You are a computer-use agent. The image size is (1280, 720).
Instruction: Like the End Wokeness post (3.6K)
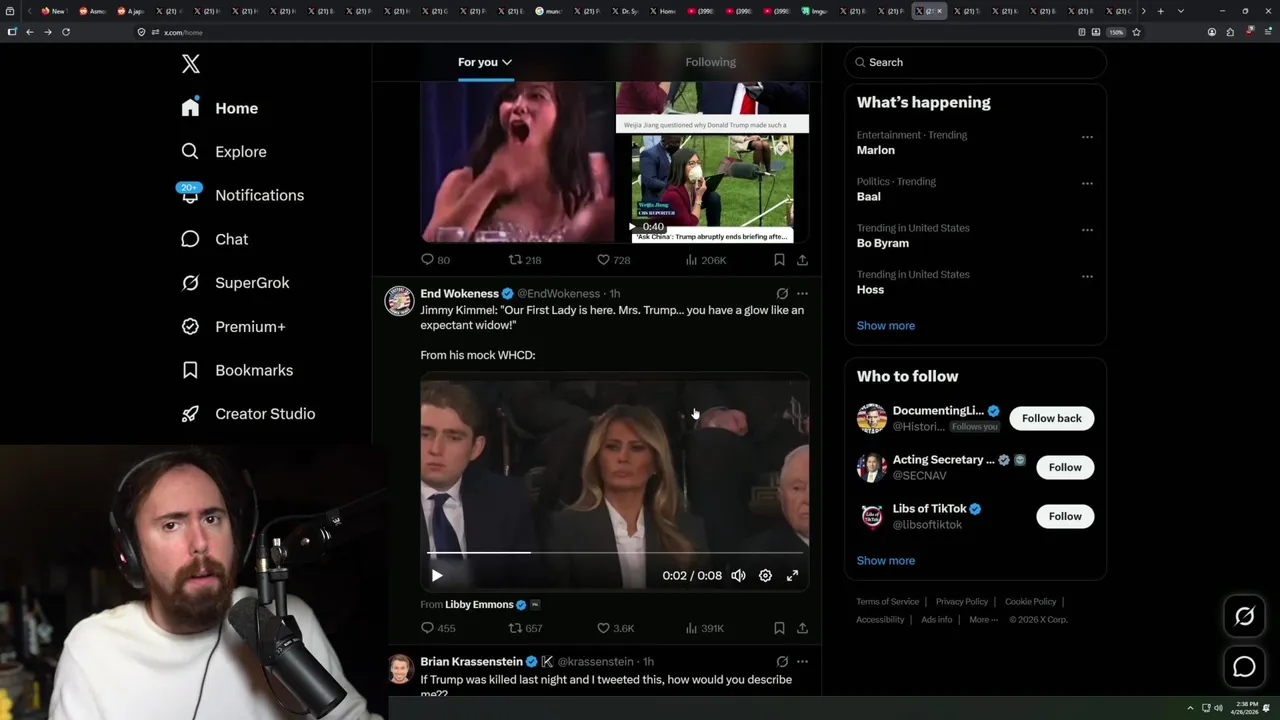(615, 628)
